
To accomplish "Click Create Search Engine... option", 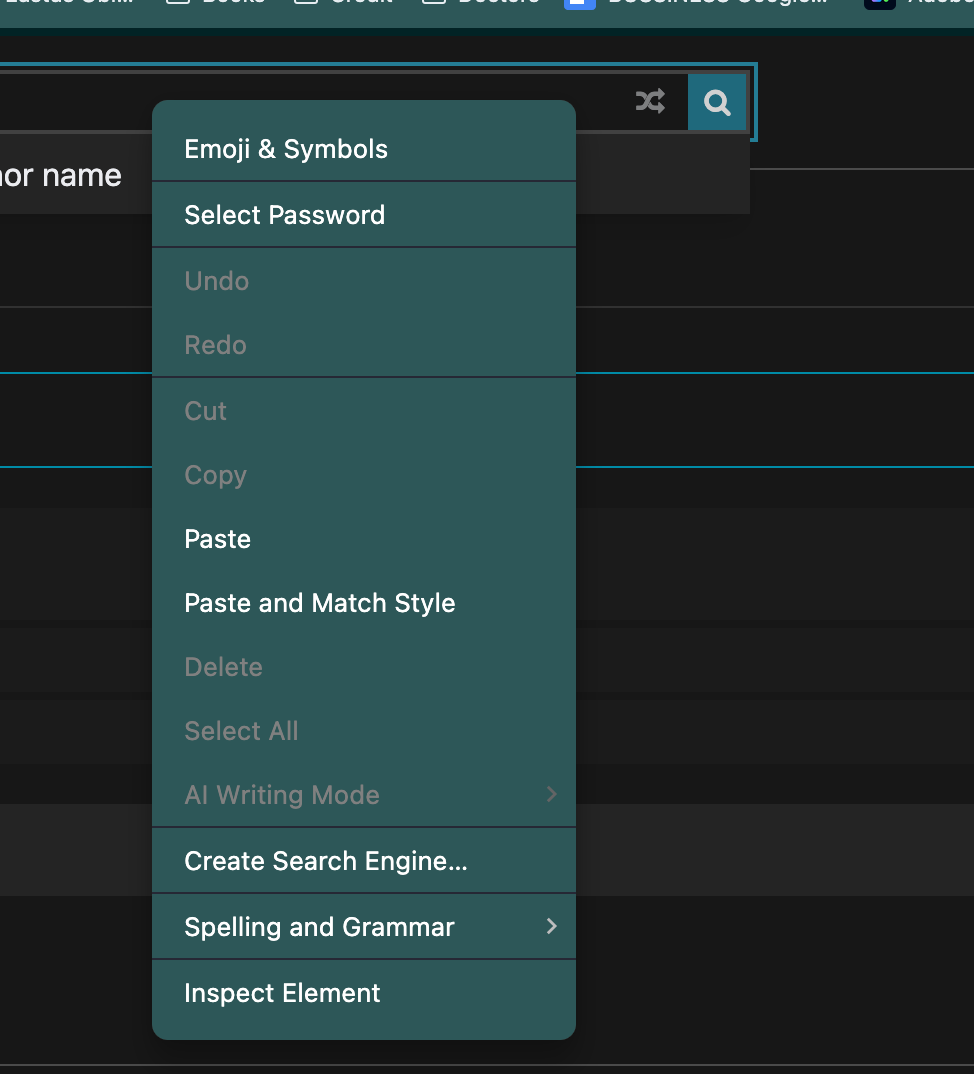I will click(326, 861).
